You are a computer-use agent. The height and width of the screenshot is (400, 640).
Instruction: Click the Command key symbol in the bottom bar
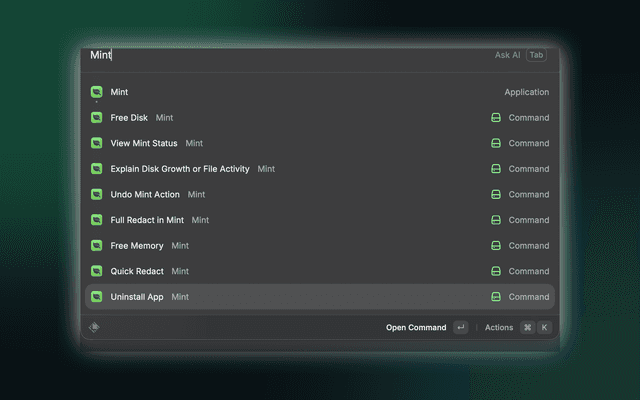[528, 327]
